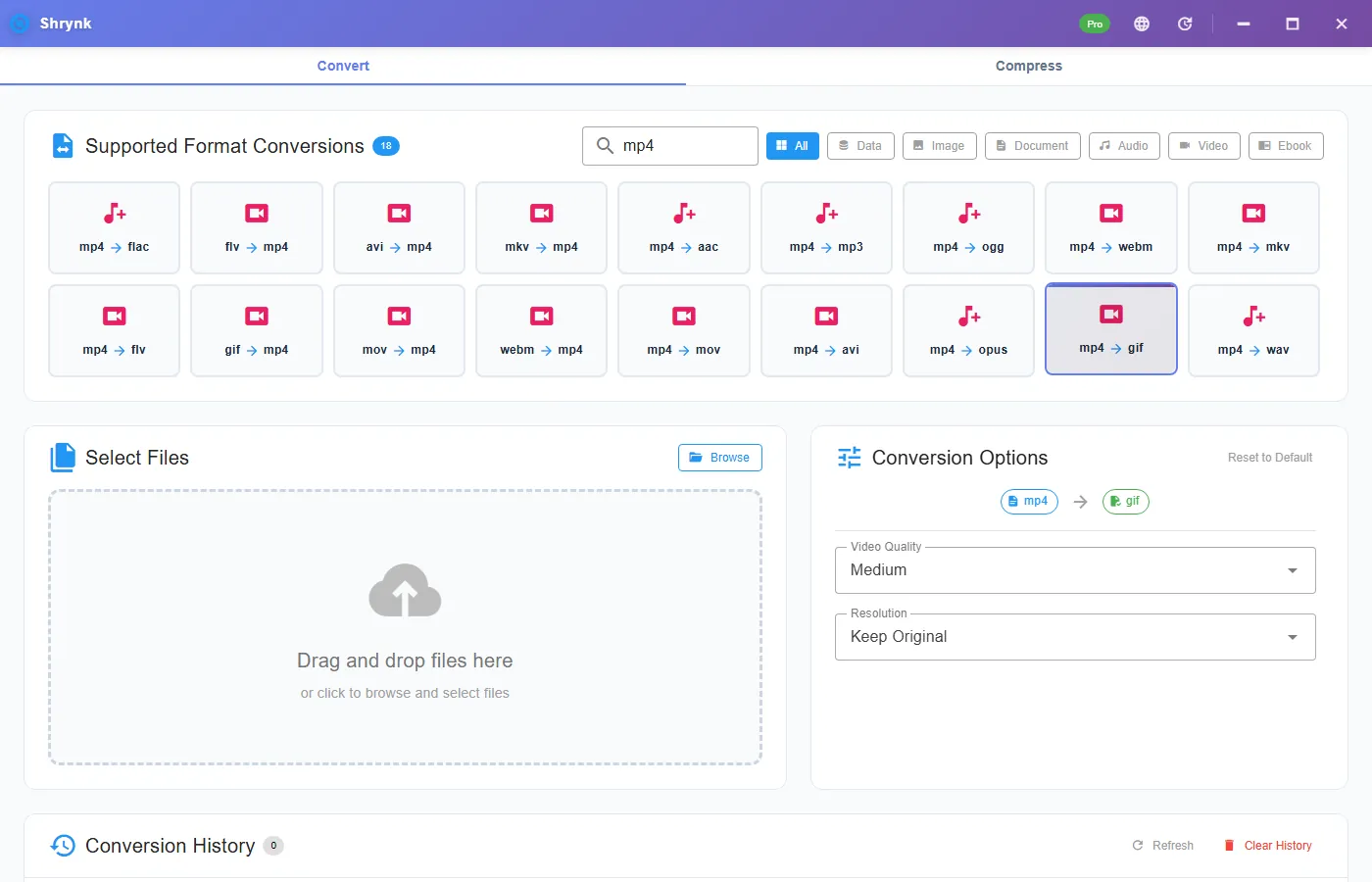Select the mp4 to opus conversion card
This screenshot has height=882, width=1372.
tap(969, 331)
